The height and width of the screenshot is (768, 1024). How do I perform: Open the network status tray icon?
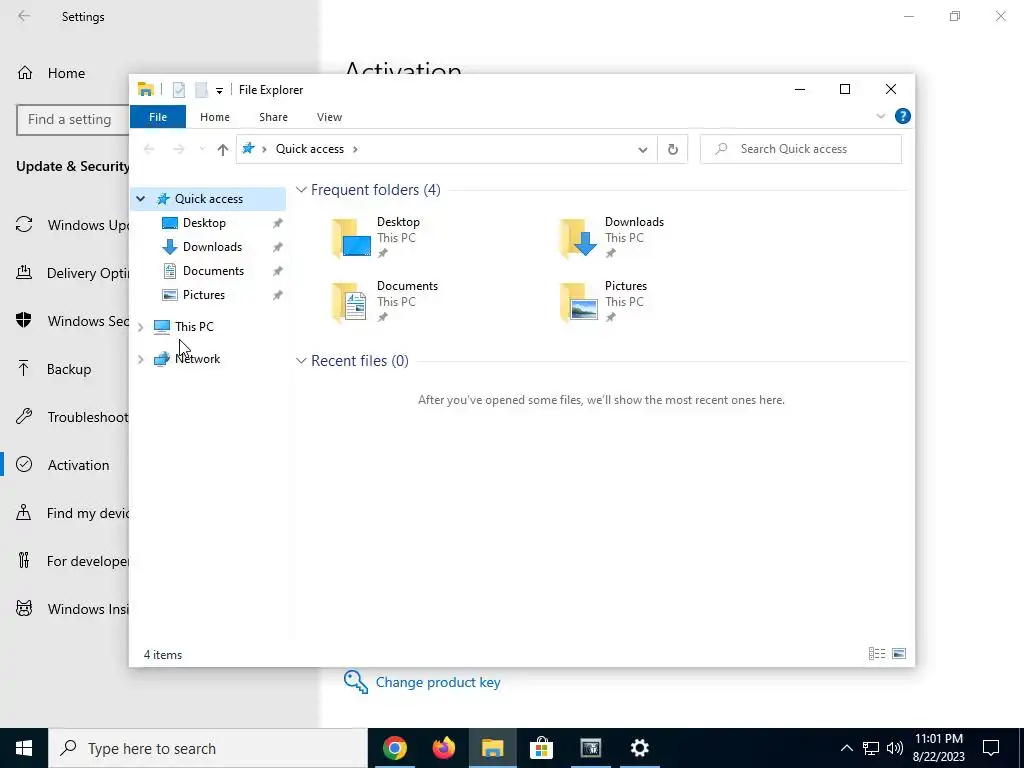tap(871, 748)
